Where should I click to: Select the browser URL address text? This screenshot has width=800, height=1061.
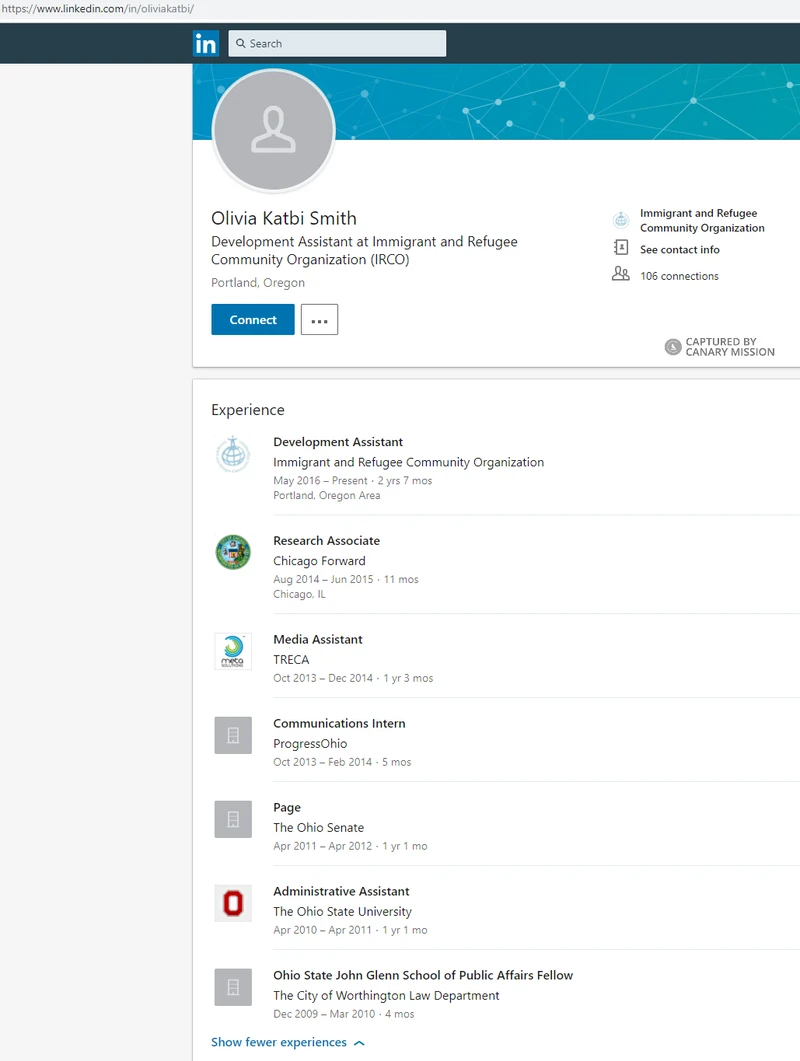pos(97,9)
